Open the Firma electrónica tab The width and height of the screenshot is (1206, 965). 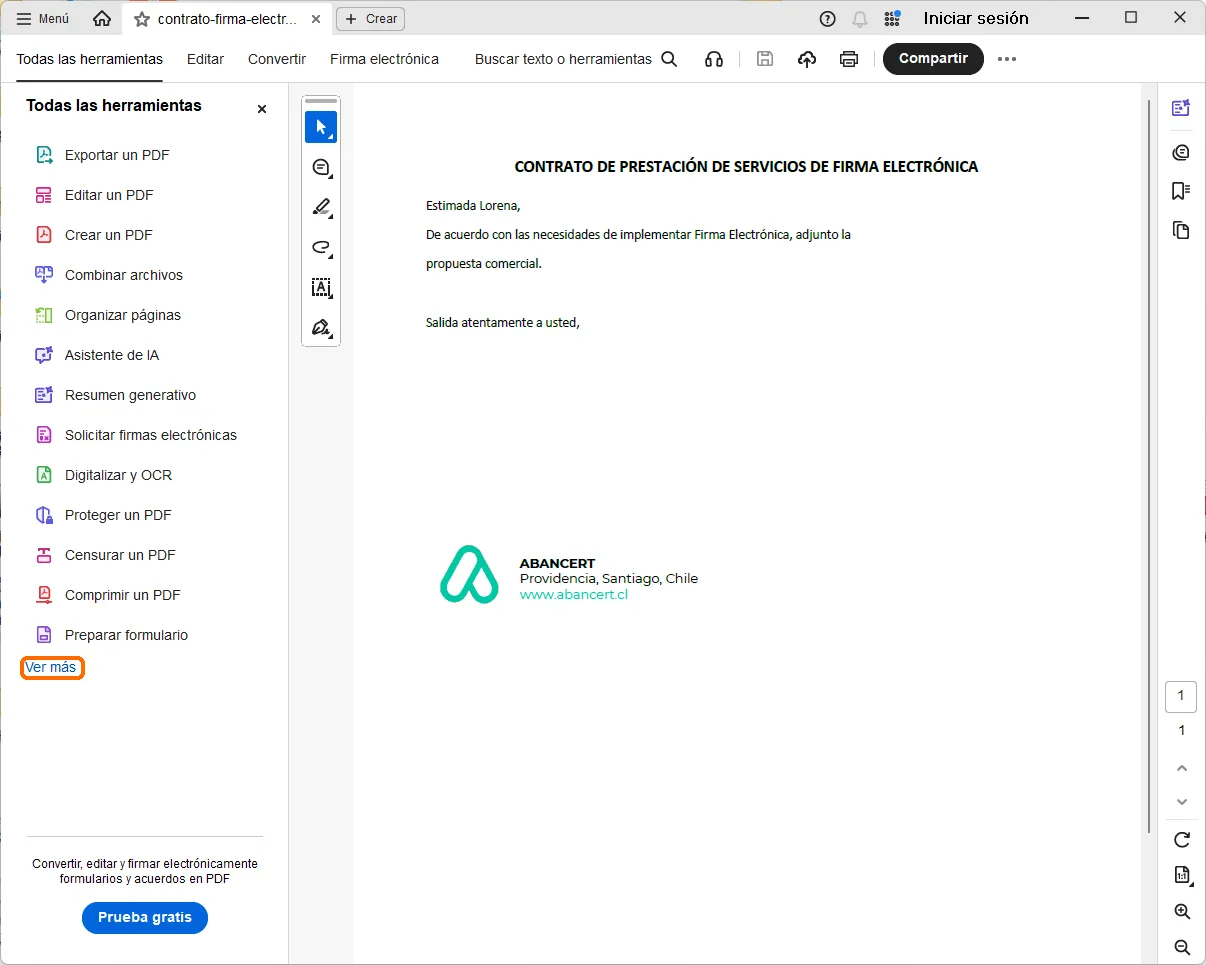point(385,59)
